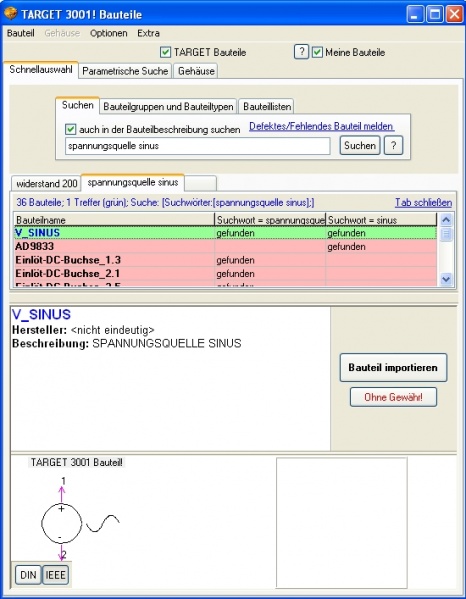Select the spannungsquelle sinus results tab
Viewport: 466px width, 599px height.
tap(133, 183)
